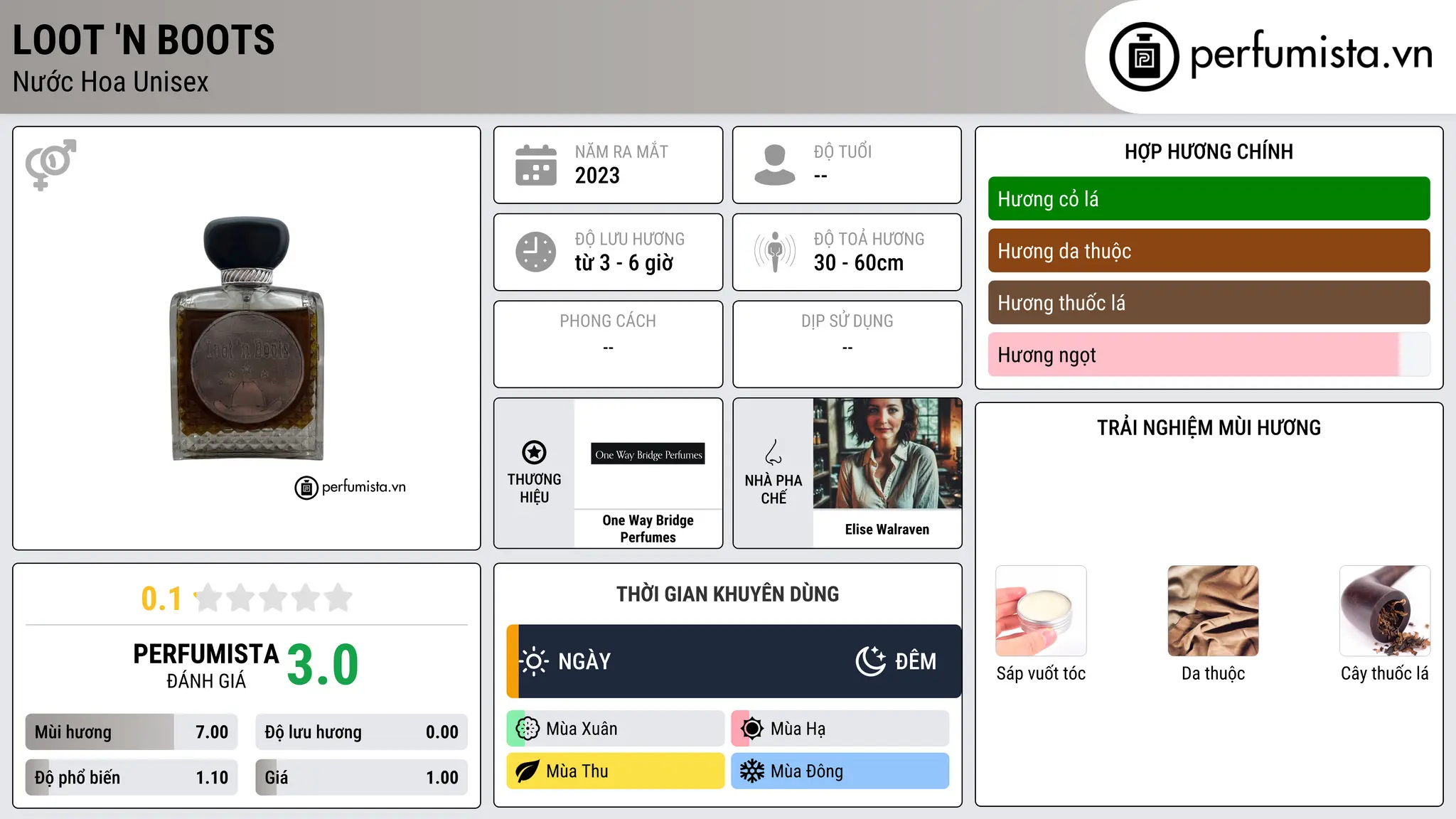Click the longevity value từ 3 - 6 giờ

click(x=624, y=263)
